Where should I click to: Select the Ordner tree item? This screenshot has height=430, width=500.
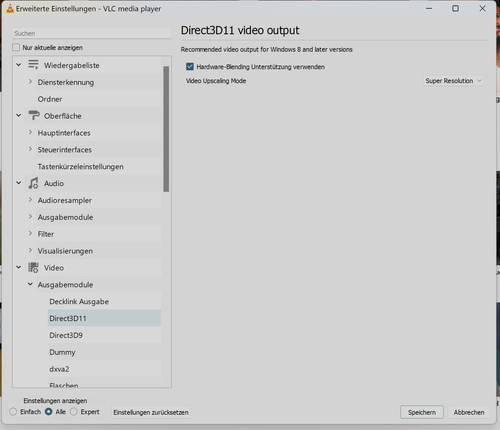coord(50,99)
